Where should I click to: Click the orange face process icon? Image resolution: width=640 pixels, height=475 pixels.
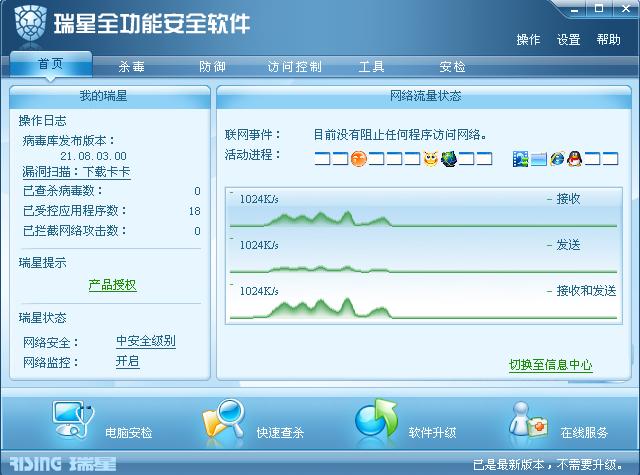click(358, 159)
